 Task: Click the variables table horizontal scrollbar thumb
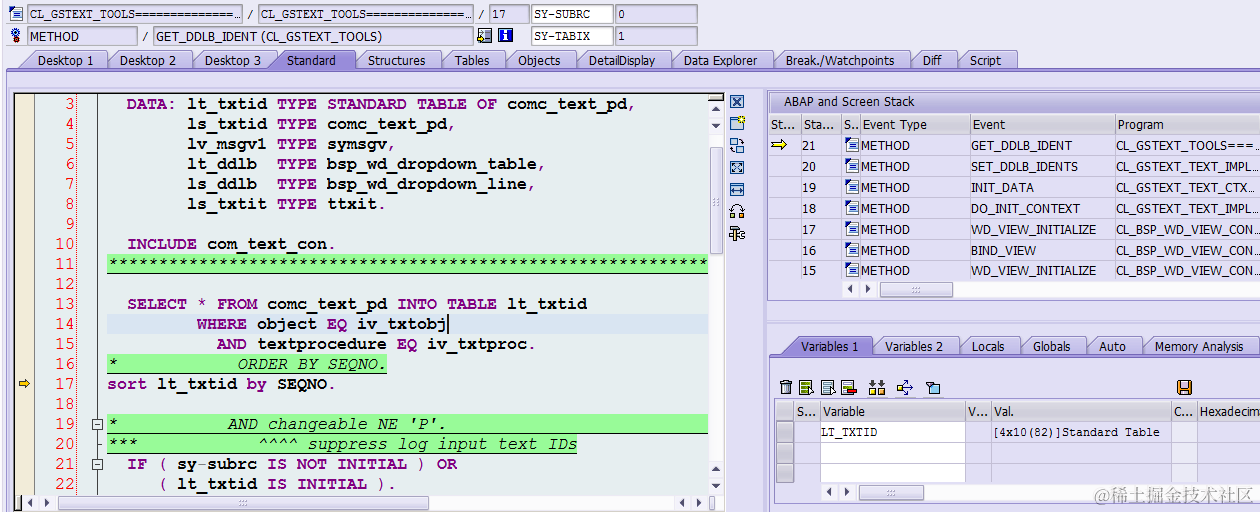[x=891, y=492]
